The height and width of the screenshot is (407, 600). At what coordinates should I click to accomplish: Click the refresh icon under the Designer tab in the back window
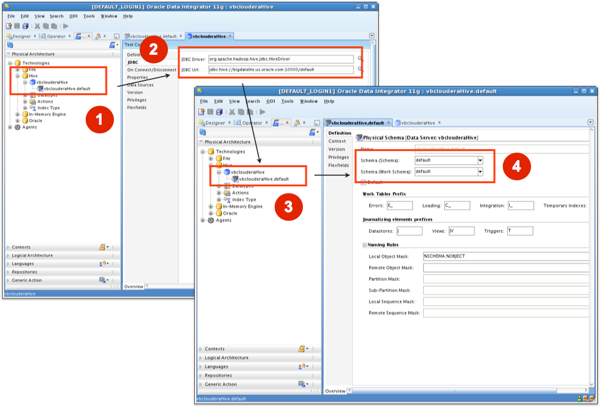(x=10, y=45)
